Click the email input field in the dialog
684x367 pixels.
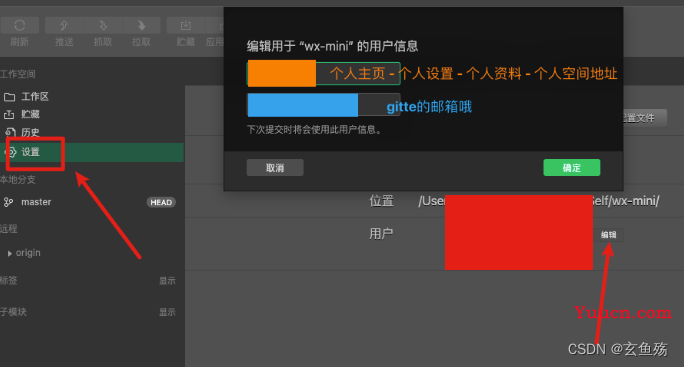pyautogui.click(x=323, y=105)
